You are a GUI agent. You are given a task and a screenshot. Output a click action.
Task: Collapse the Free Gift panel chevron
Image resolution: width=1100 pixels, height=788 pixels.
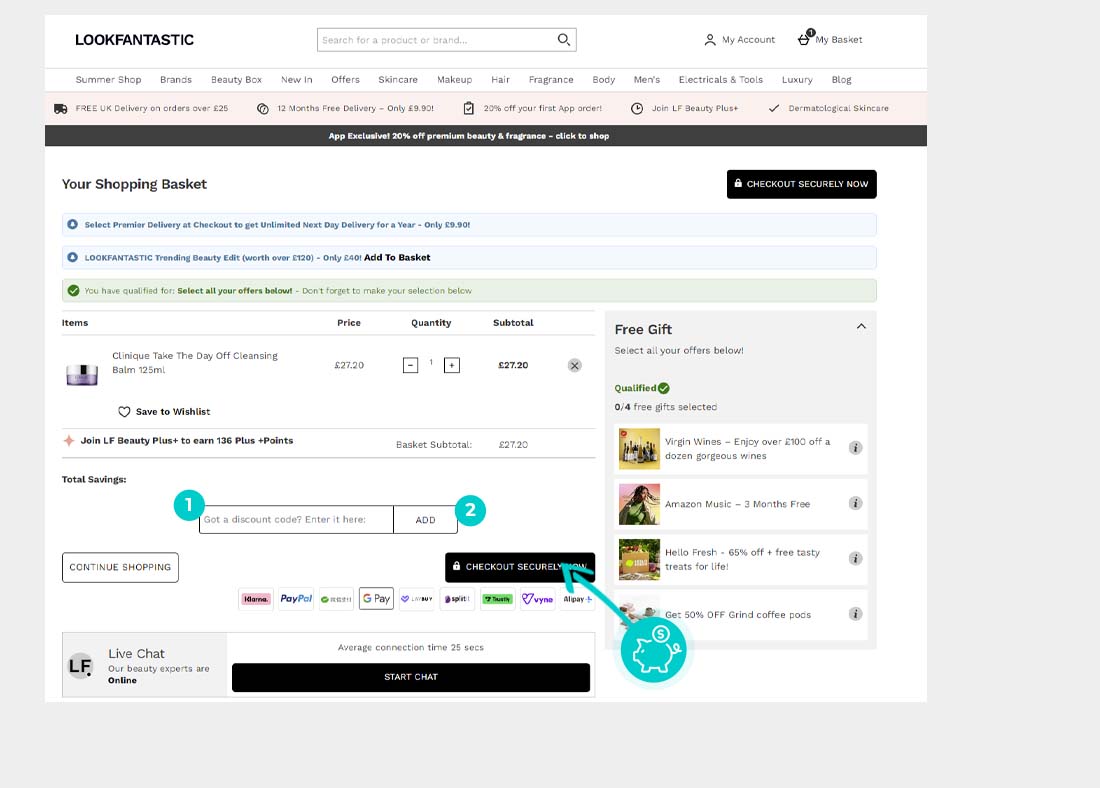(x=861, y=326)
